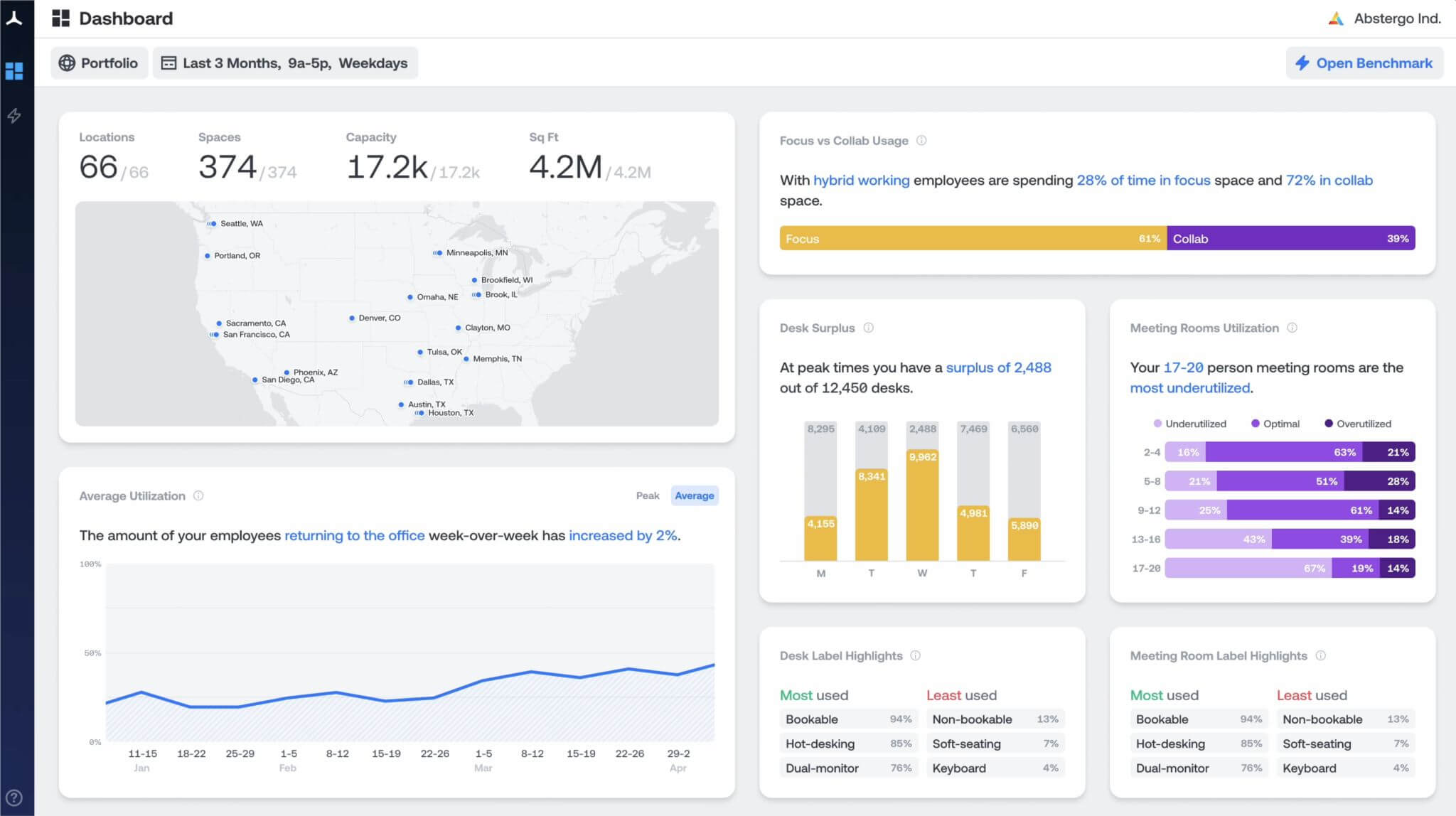
Task: Click the 'surplus of 2,488' link
Action: (x=998, y=367)
